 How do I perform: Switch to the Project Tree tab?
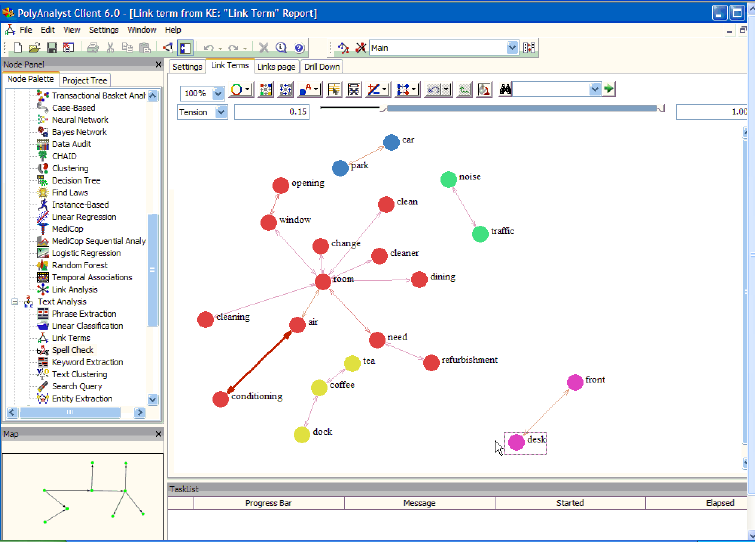(85, 80)
